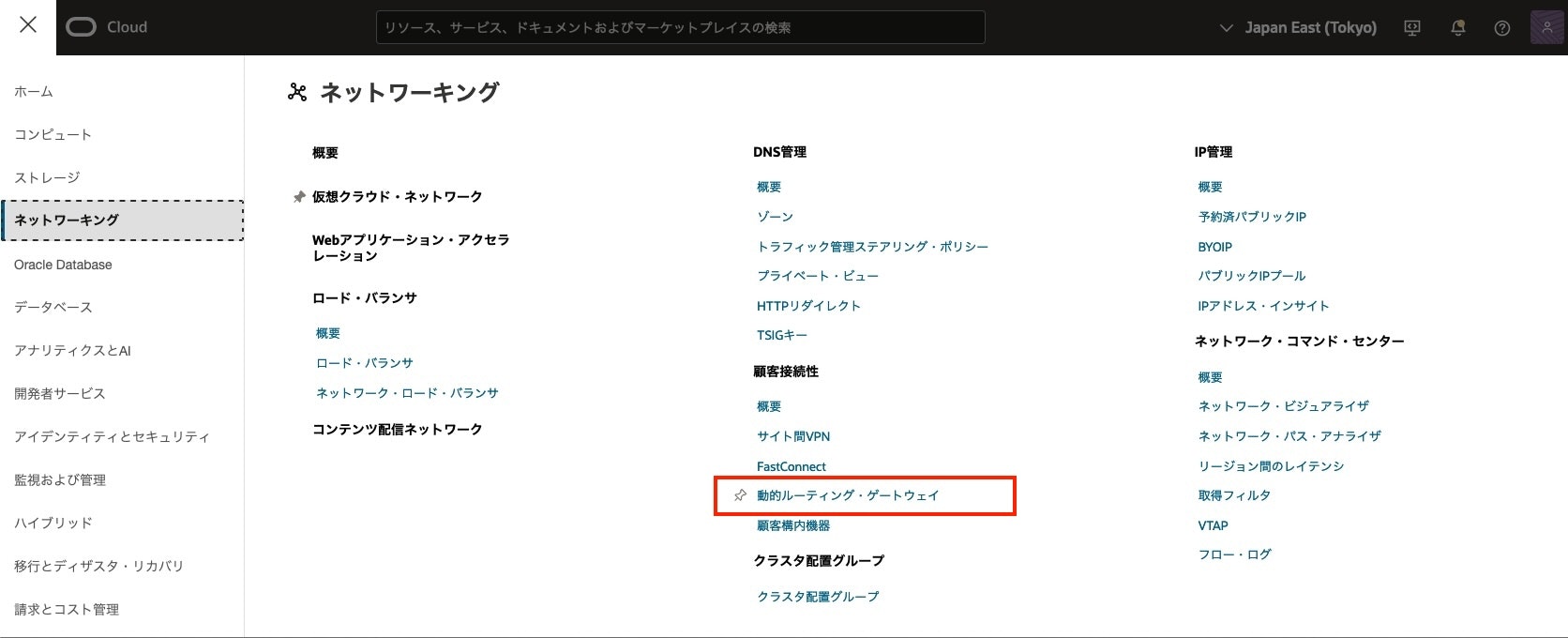Open HTTPリダイレクト
1568x638 pixels.
pyautogui.click(x=808, y=306)
